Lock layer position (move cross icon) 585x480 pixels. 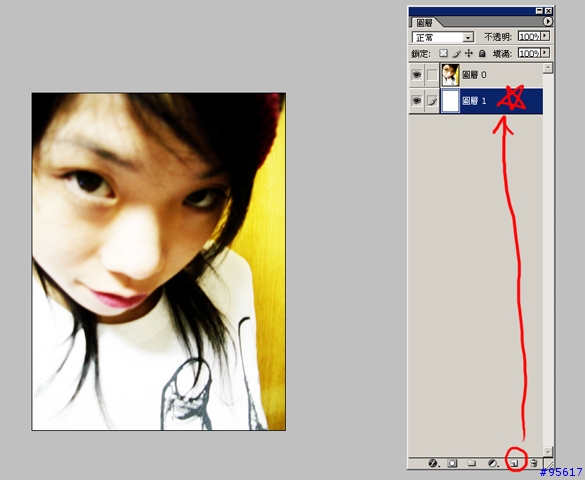pos(469,53)
